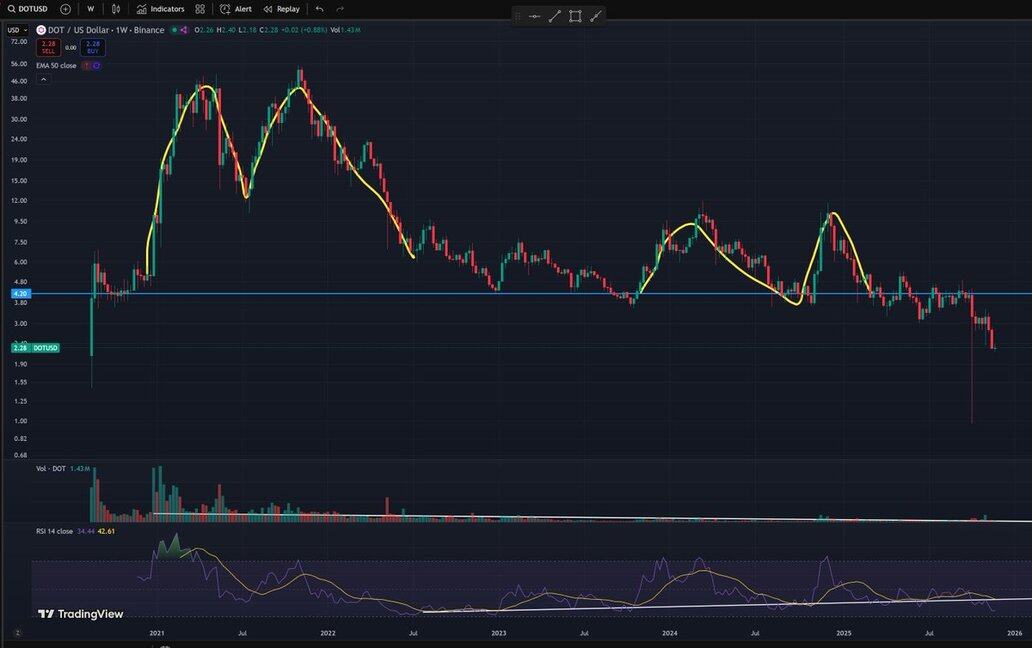Click the 4.20 horizontal line price label

tap(19, 294)
